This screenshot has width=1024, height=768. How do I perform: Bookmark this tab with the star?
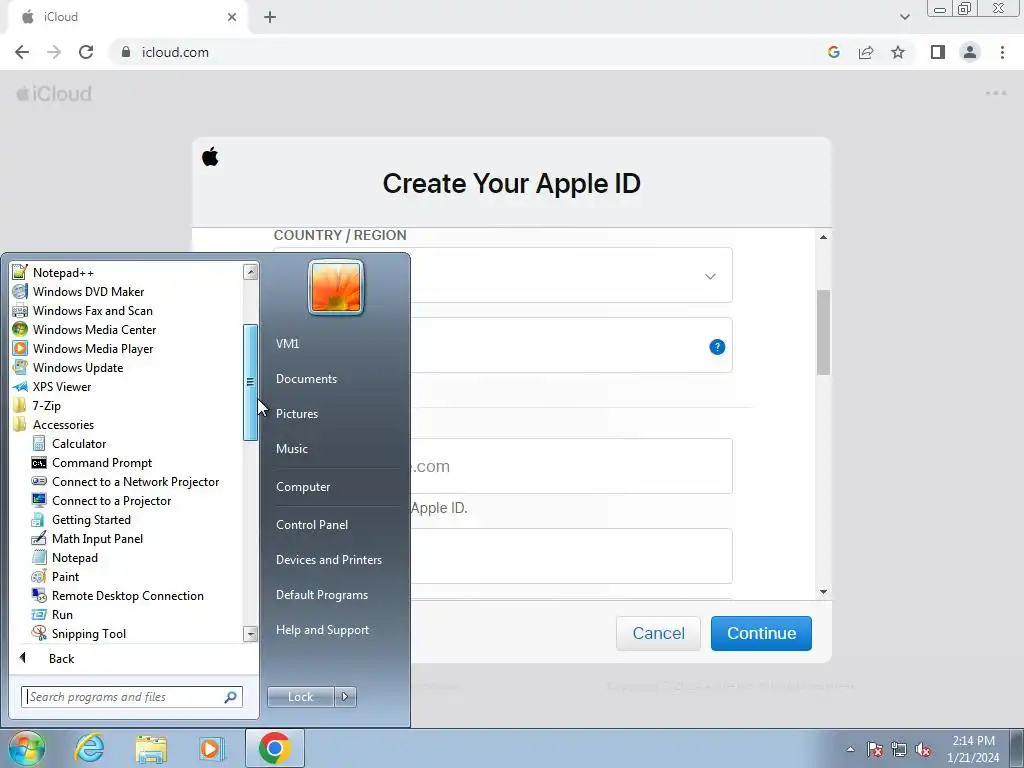pos(898,52)
